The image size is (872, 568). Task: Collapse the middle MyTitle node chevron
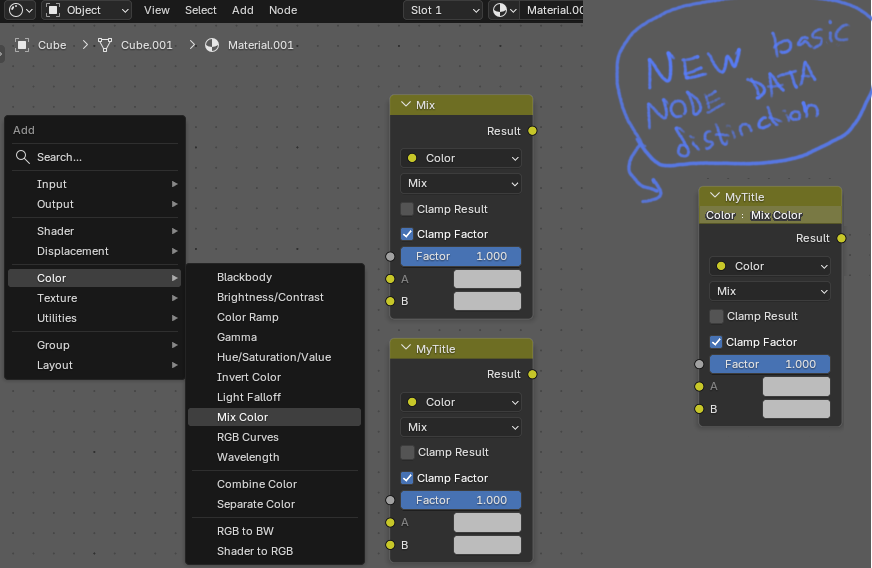tap(405, 348)
